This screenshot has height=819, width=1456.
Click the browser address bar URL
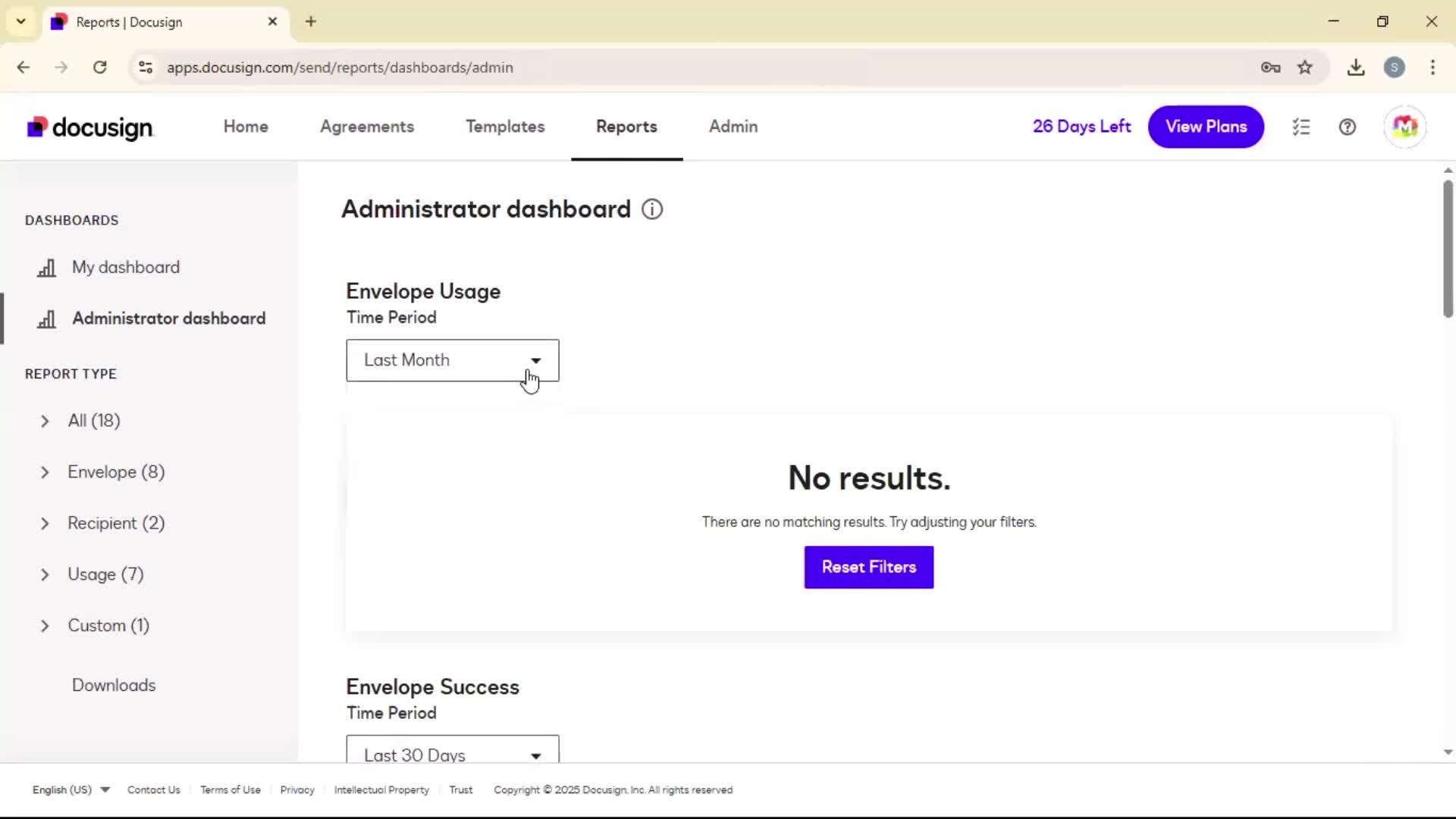click(340, 67)
